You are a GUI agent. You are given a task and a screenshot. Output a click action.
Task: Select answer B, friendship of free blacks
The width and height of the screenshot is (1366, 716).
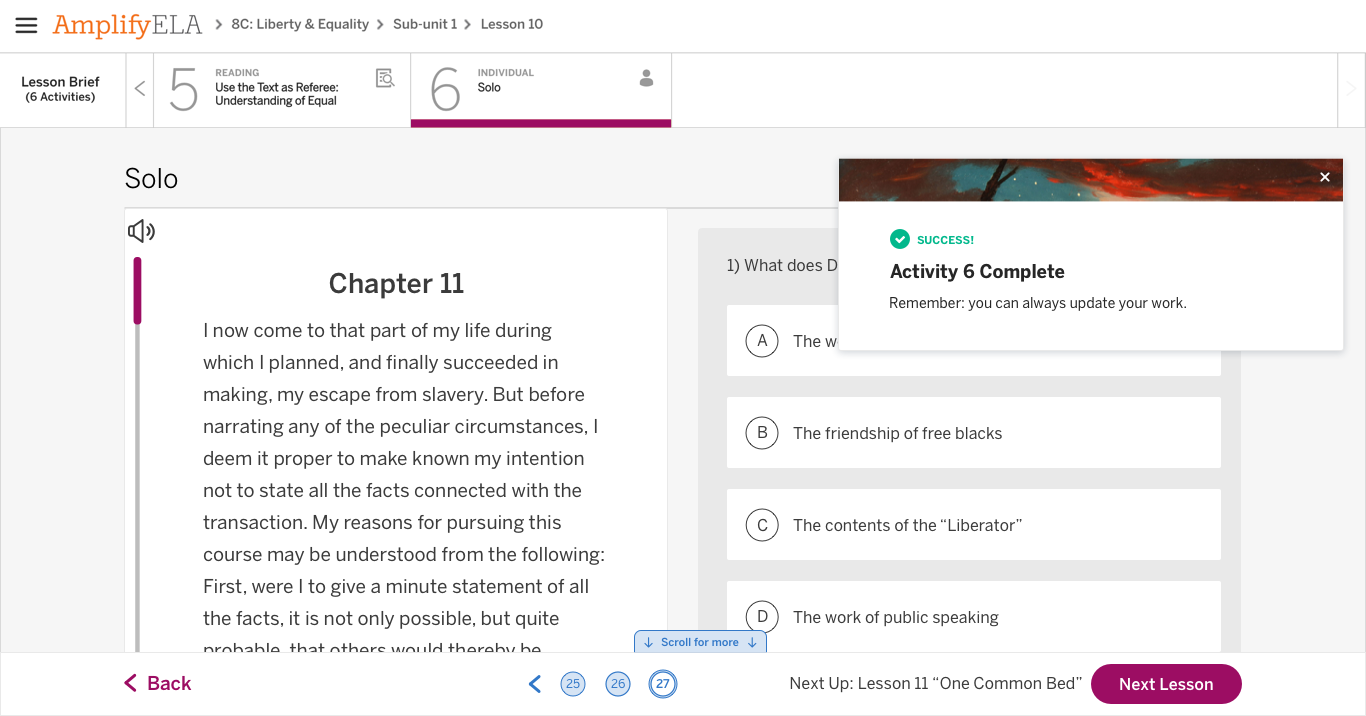[x=974, y=433]
